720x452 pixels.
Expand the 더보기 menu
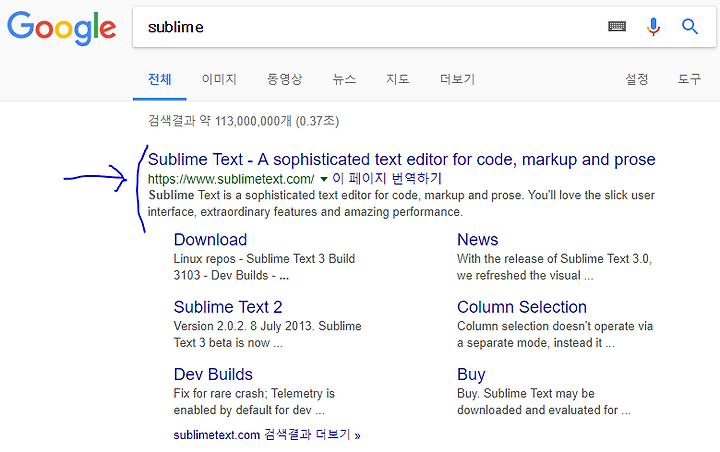457,79
